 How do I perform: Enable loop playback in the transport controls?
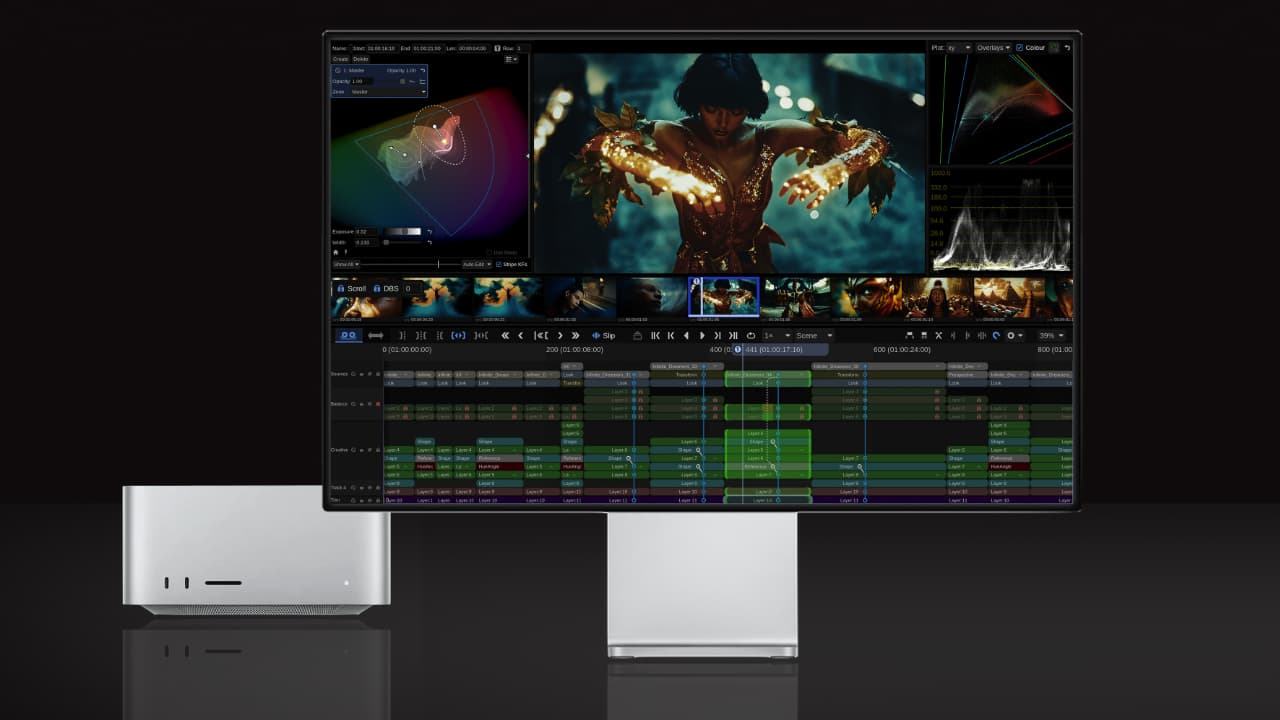[749, 335]
